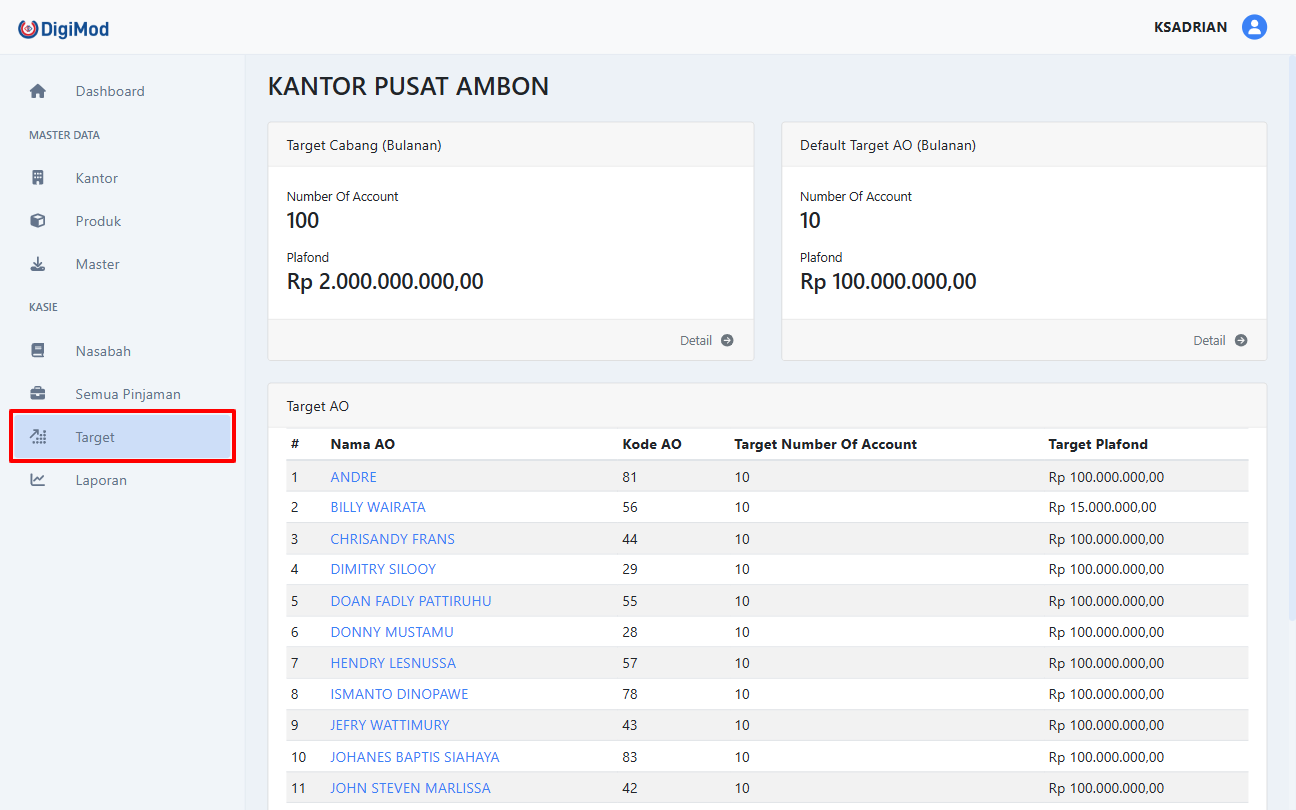Select the Target Number Of Account column header

tap(825, 444)
